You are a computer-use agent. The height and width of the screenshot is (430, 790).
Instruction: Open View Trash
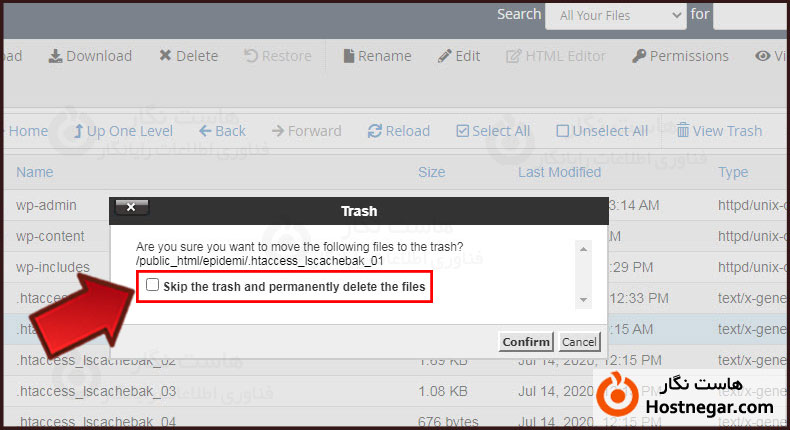pyautogui.click(x=718, y=131)
